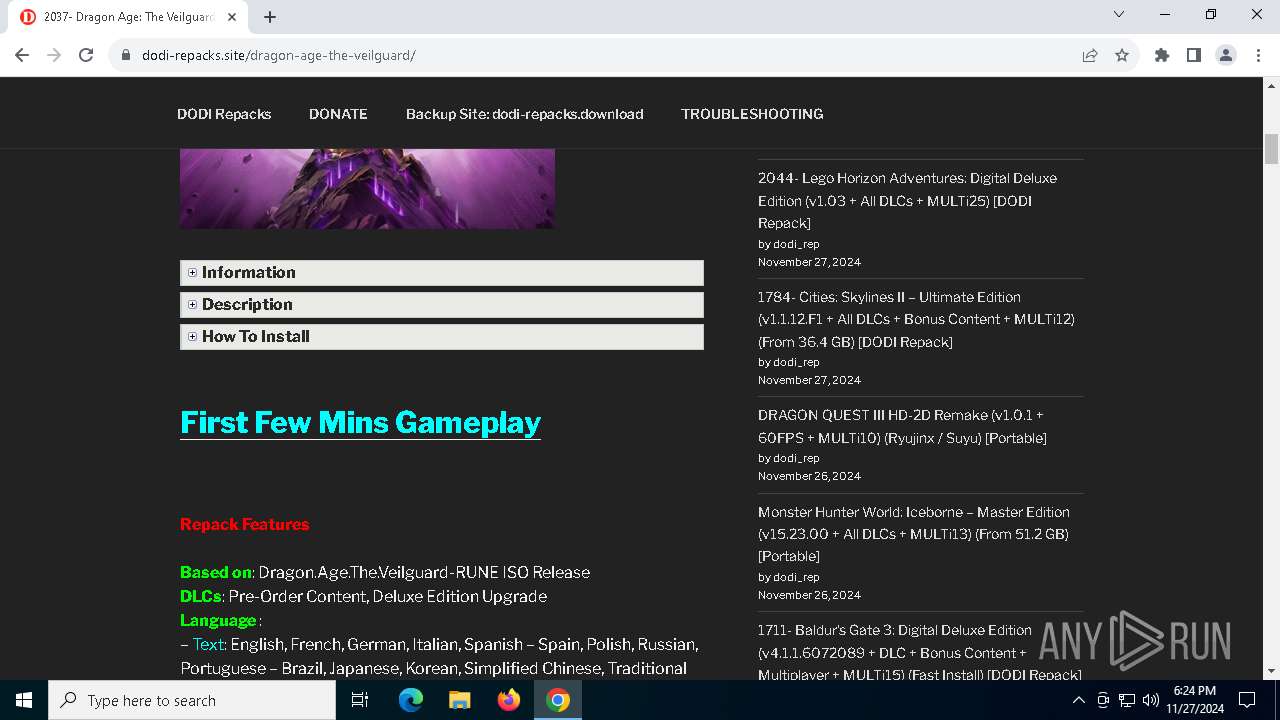
Task: Open Cities: Skylines II Ultimate Edition post
Action: point(916,319)
